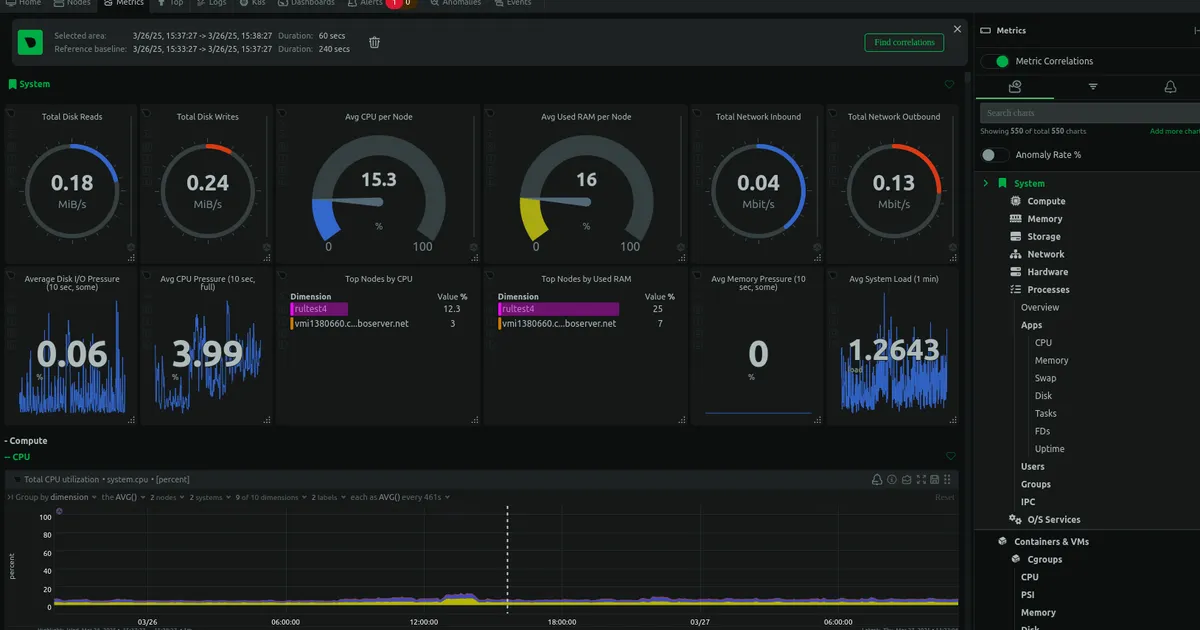1200x630 pixels.
Task: Toggle the Metric Correlations switch
Action: (995, 61)
